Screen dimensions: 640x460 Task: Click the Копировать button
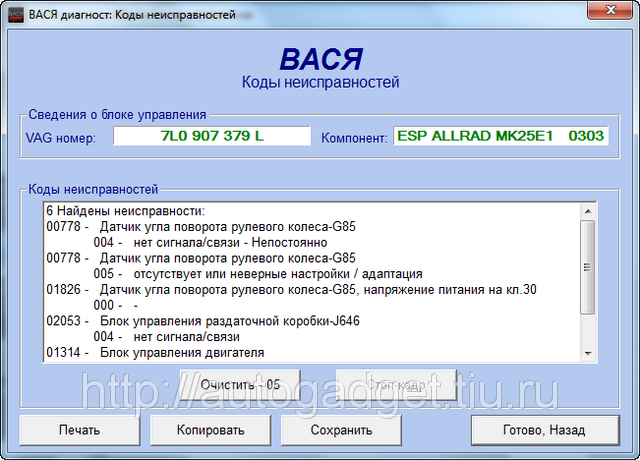[x=210, y=430]
